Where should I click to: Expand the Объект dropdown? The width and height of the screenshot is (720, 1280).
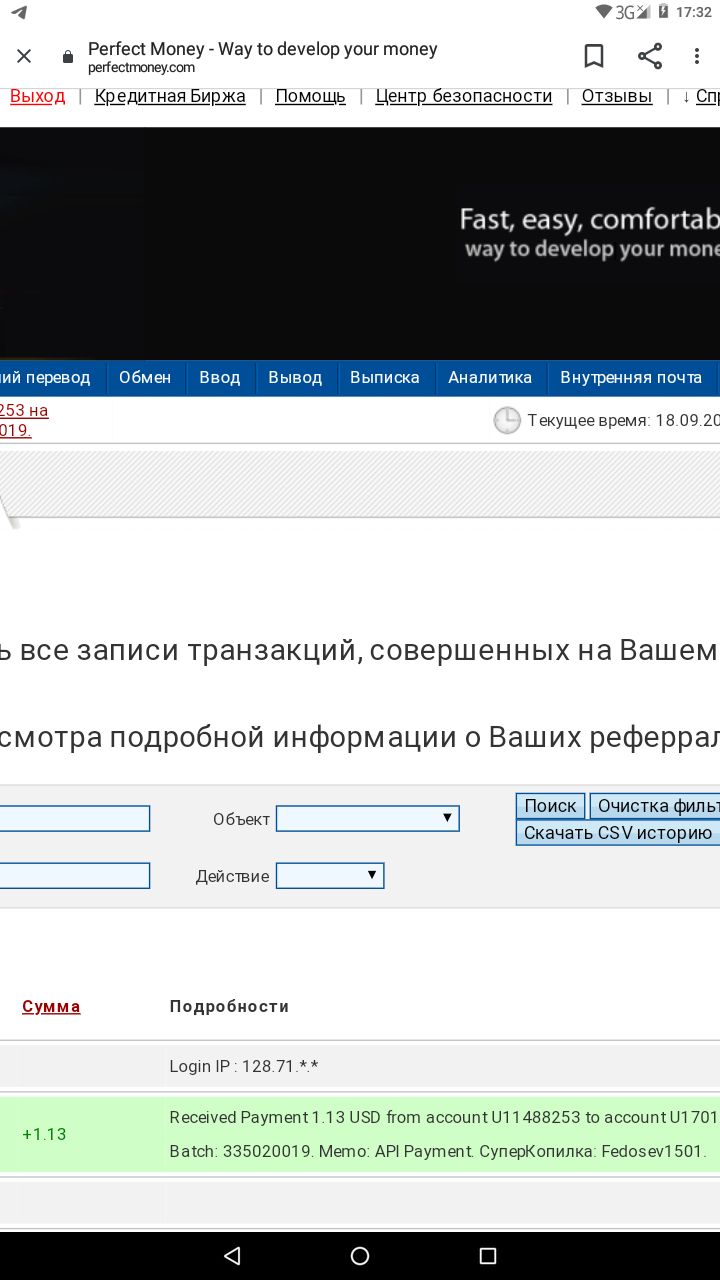[368, 819]
